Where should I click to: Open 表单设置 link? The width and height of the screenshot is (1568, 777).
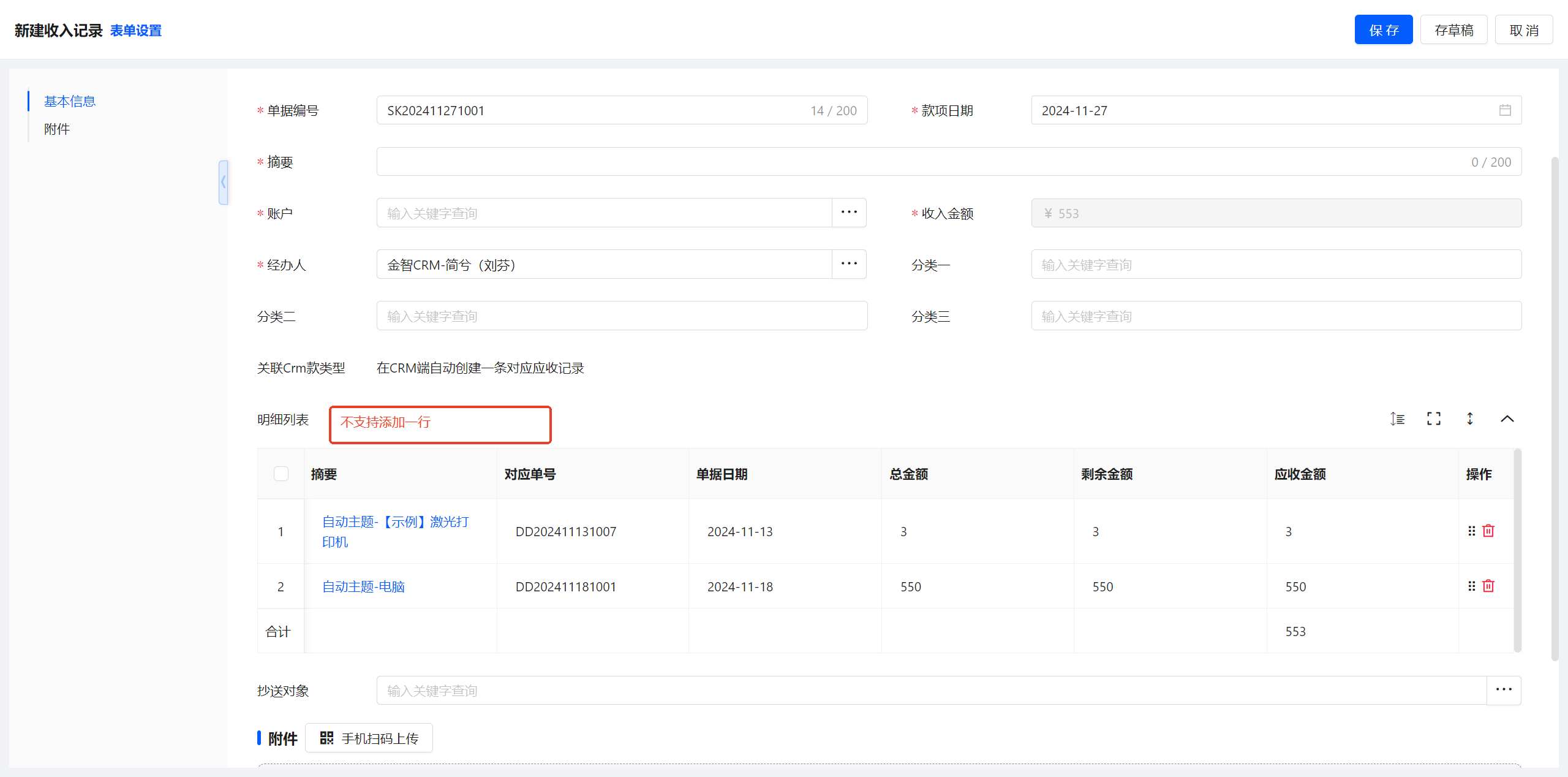click(136, 30)
